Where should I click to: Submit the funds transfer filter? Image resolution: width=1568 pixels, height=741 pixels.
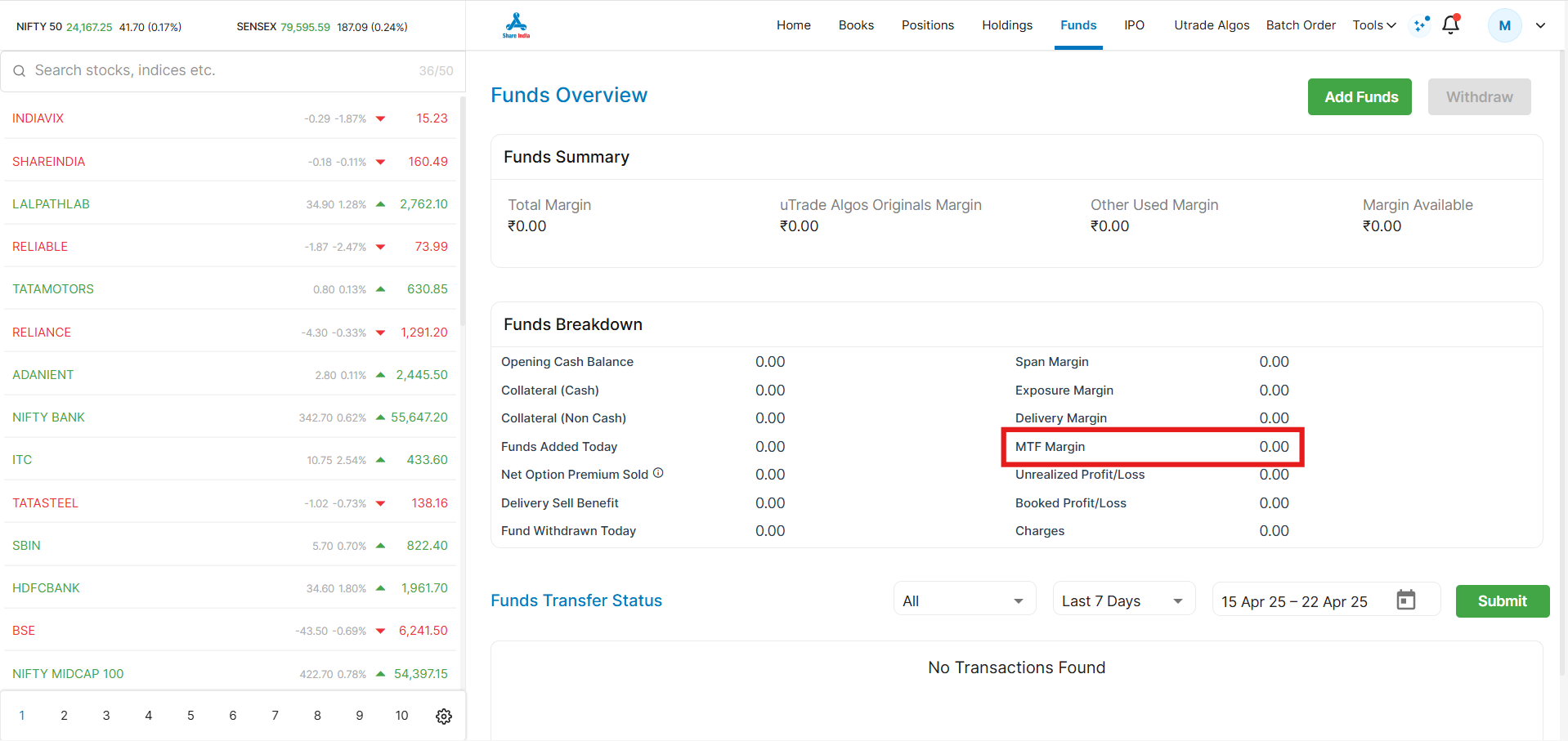click(1502, 600)
